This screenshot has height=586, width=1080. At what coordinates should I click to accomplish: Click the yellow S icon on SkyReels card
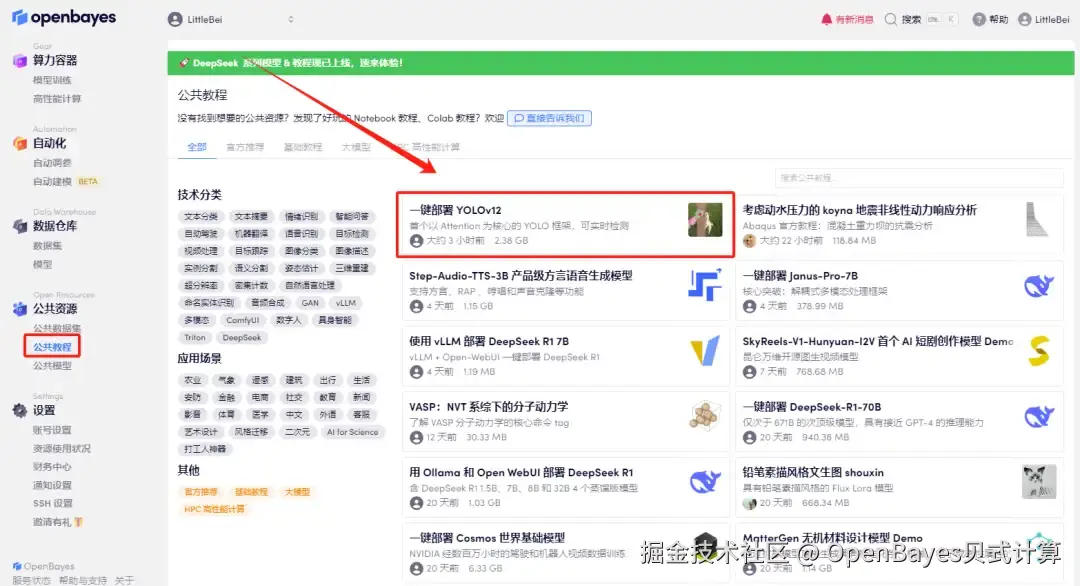pos(1039,350)
